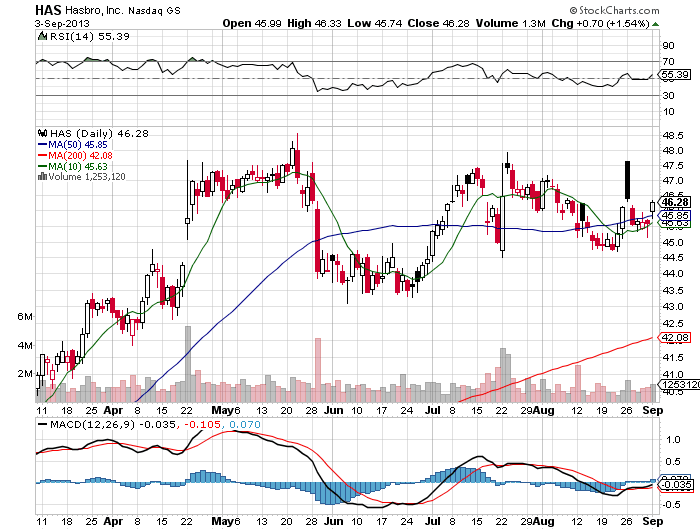Image resolution: width=700 pixels, height=530 pixels.
Task: Click the MACD axis label -0.5
Action: point(671,505)
